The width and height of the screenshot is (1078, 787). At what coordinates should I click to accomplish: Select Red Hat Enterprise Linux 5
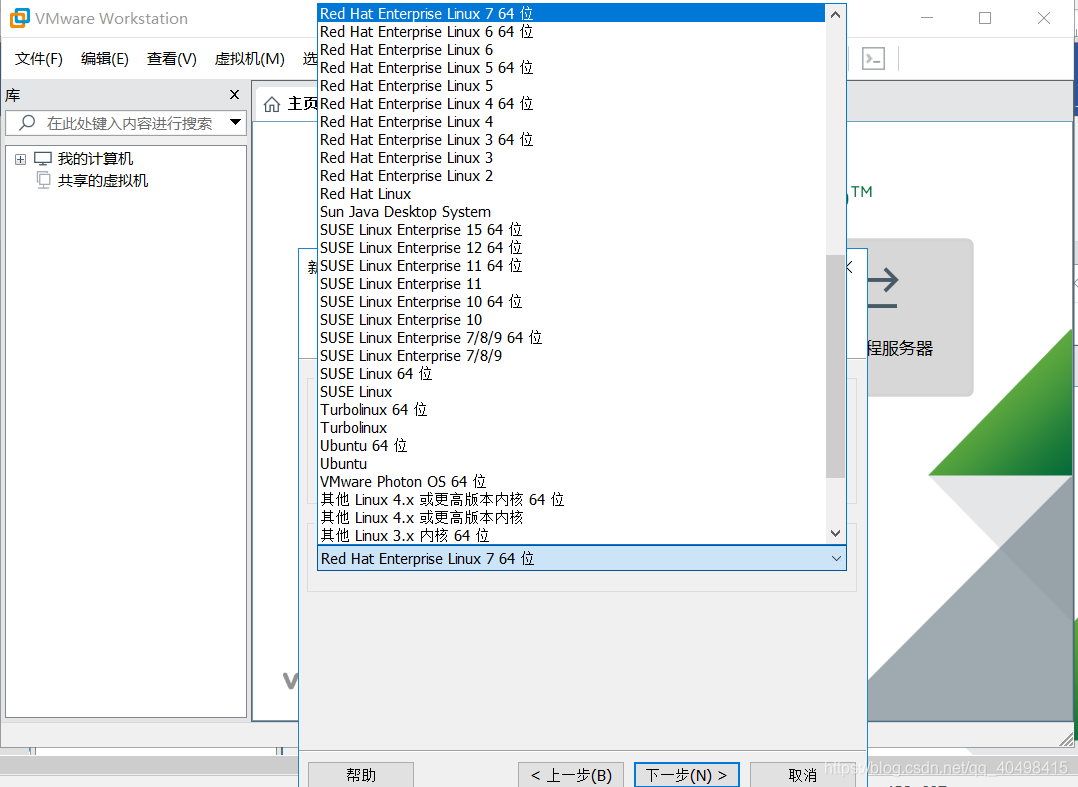(571, 86)
